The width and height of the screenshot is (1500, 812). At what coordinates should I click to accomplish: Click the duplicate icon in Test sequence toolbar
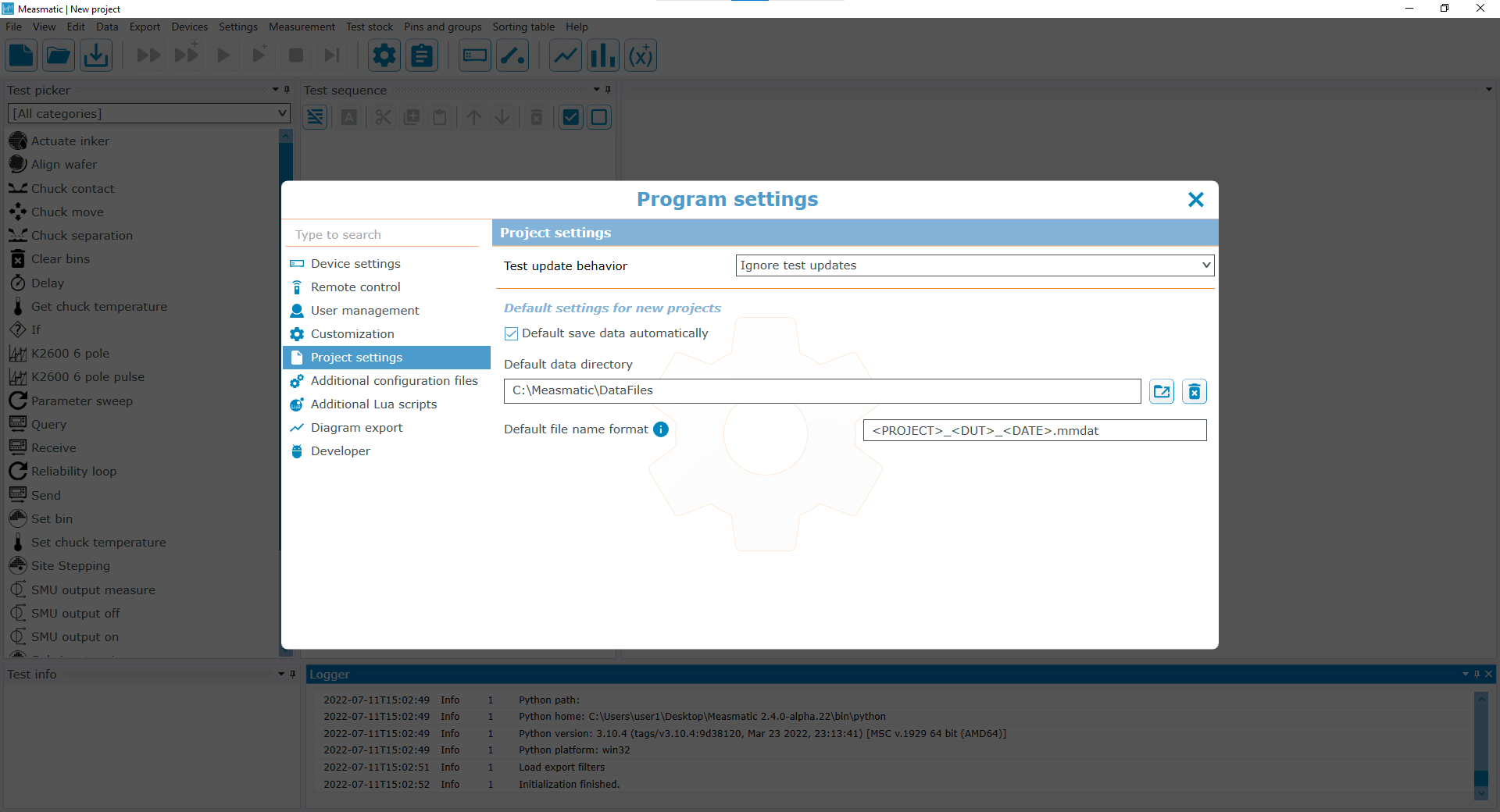412,117
